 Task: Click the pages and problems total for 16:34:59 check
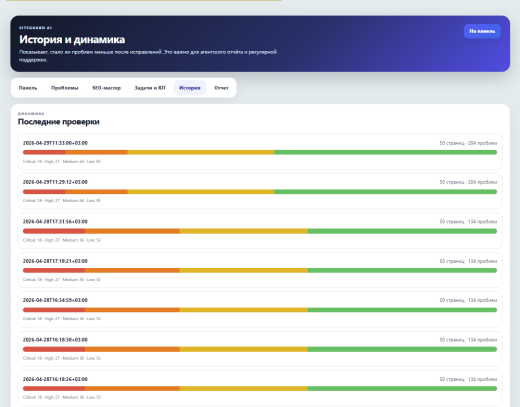(468, 300)
